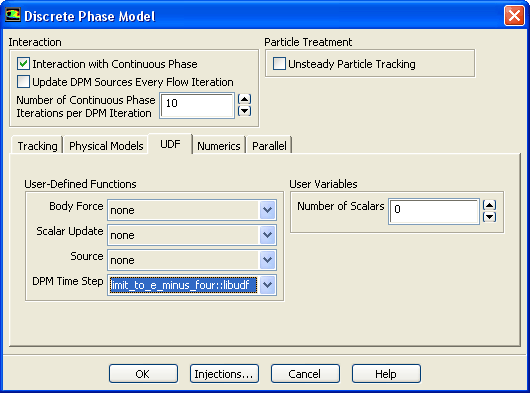Click the Cancel button
Viewport: 530px width, 393px height.
pyautogui.click(x=305, y=373)
